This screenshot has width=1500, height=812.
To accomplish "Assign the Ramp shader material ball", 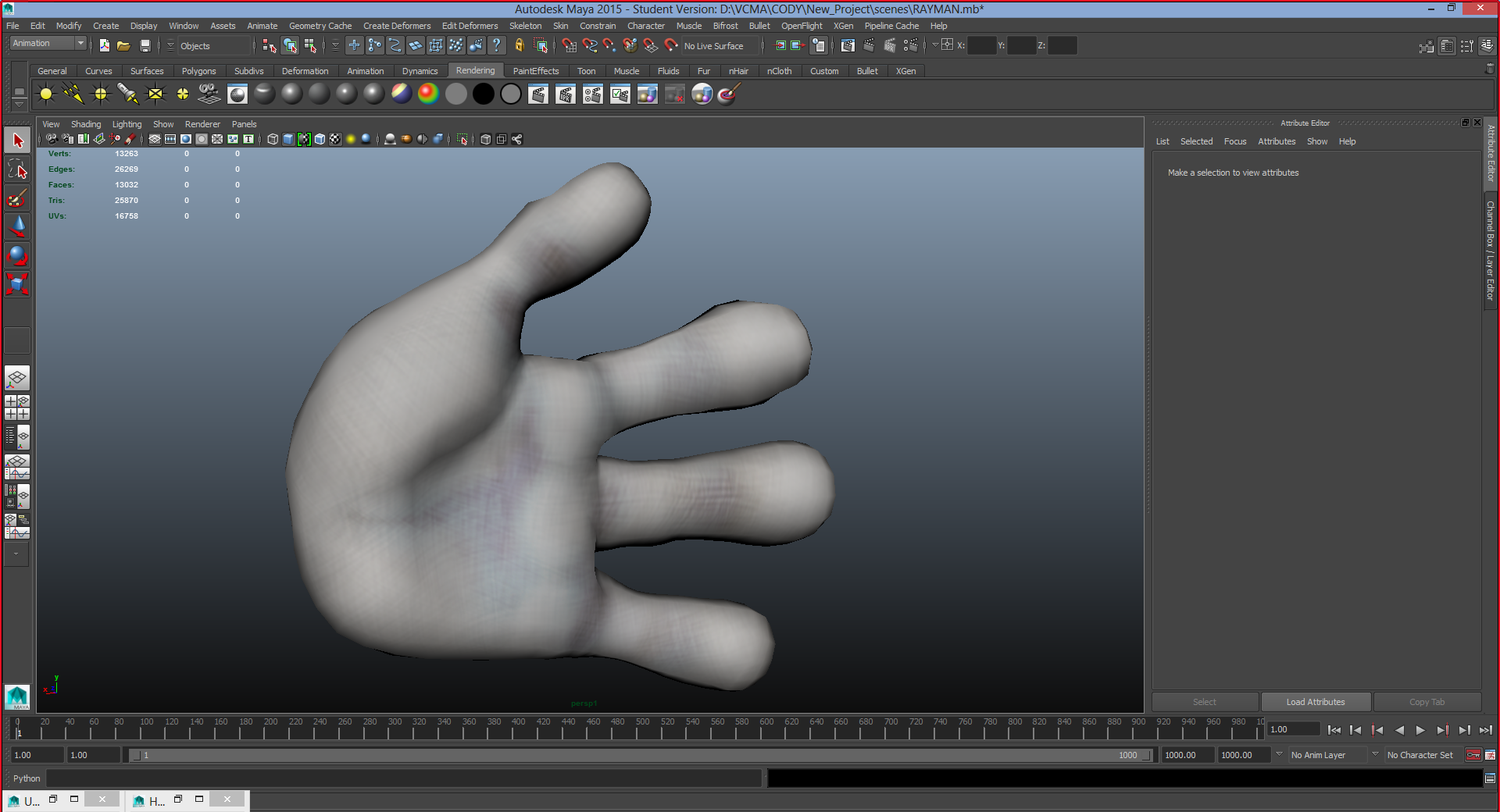I will (428, 94).
